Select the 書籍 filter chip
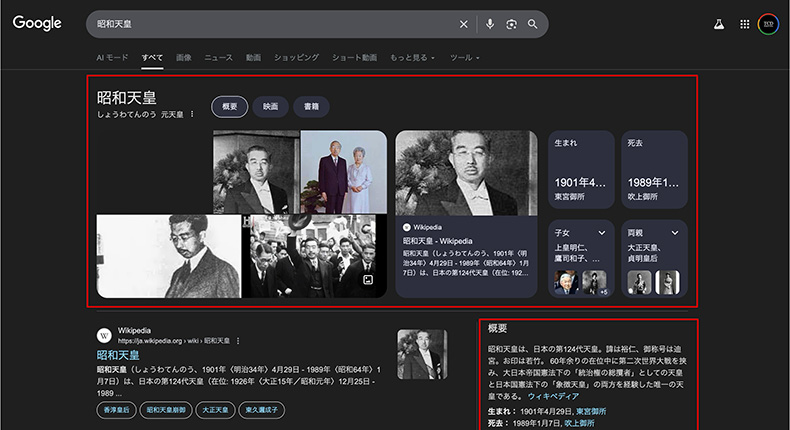 click(x=311, y=106)
